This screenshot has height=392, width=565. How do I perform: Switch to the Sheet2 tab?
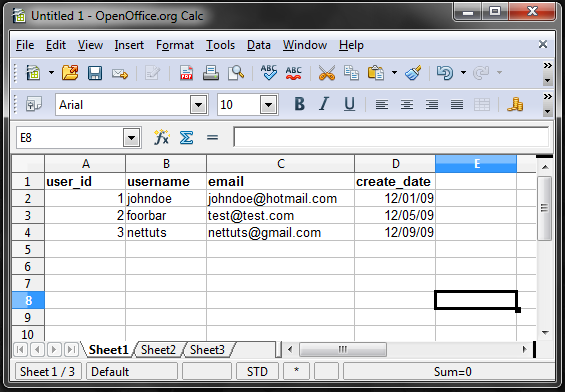click(158, 349)
